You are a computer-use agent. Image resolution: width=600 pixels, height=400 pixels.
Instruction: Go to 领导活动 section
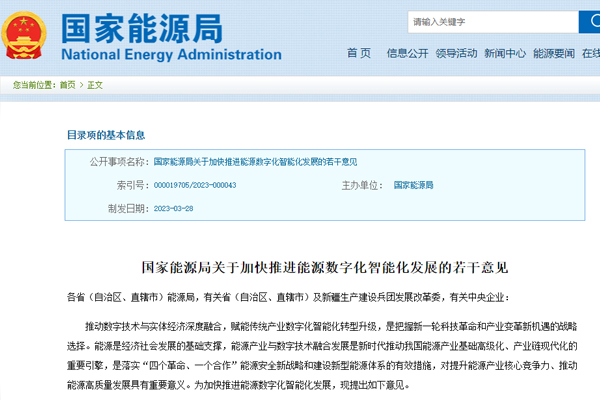(x=455, y=54)
